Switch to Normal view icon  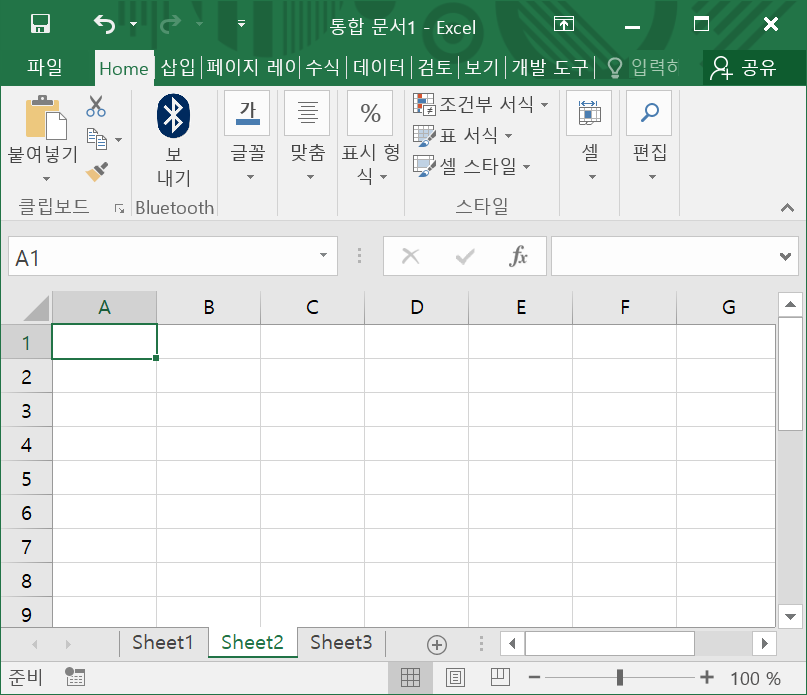[410, 677]
